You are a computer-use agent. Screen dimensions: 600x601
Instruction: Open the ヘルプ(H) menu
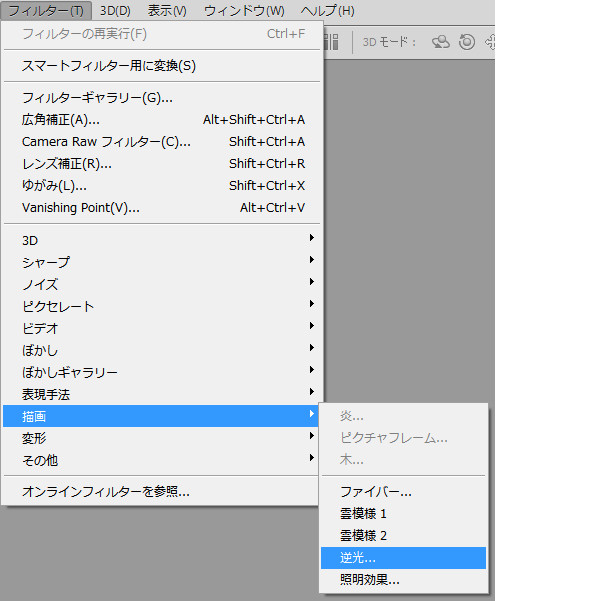pyautogui.click(x=326, y=11)
